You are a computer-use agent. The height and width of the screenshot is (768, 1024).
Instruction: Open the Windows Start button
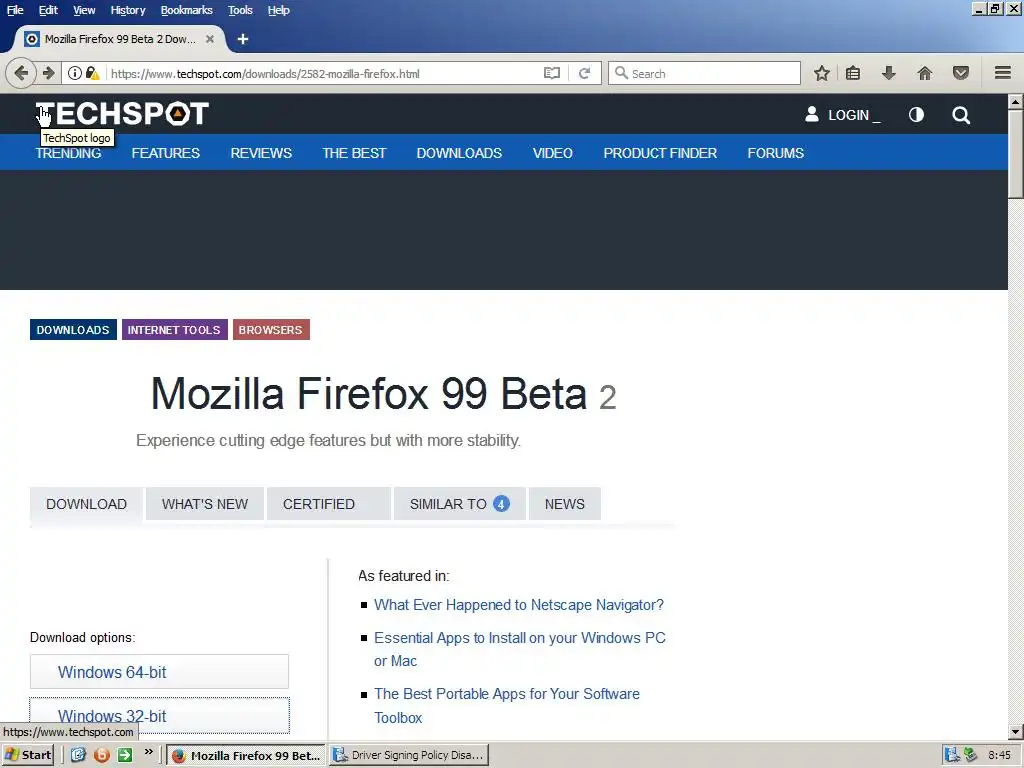point(27,755)
